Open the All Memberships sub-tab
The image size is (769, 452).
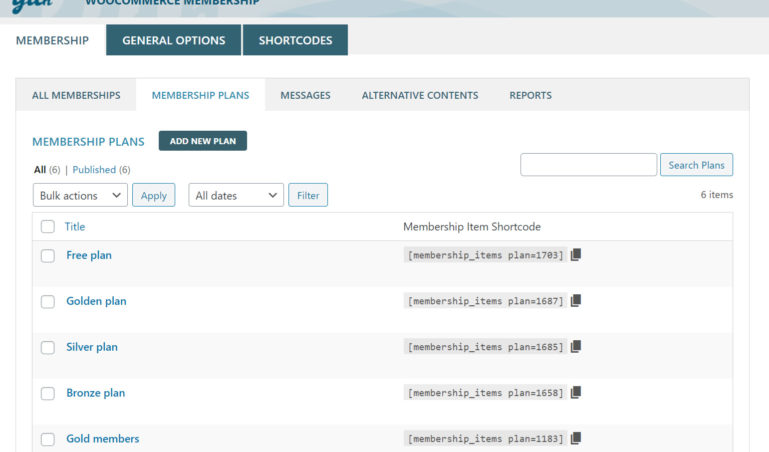[76, 95]
